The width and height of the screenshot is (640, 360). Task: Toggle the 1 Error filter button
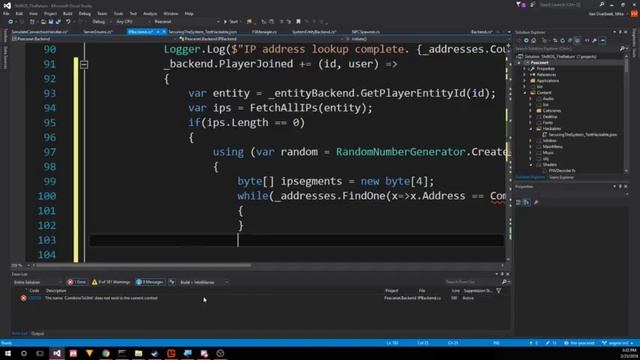(x=77, y=282)
